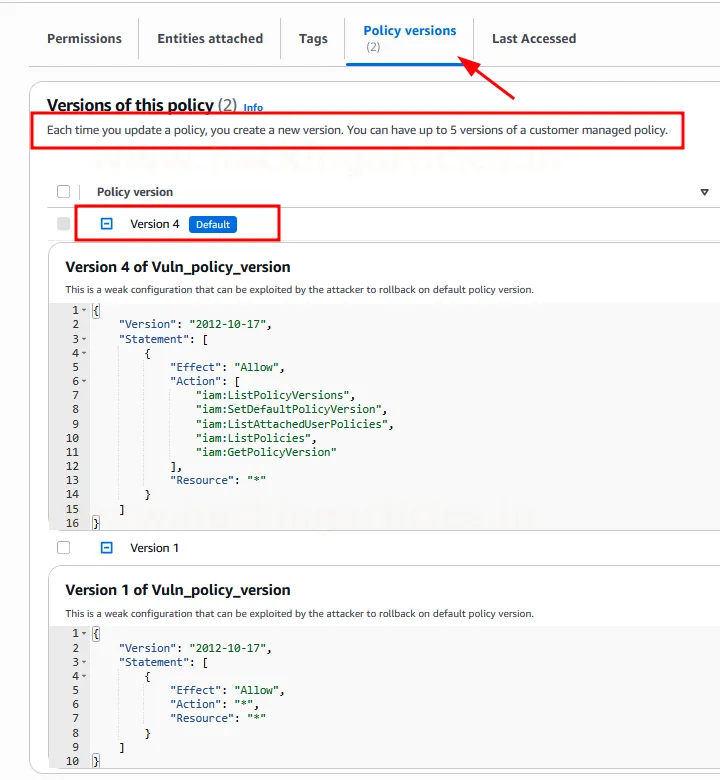The width and height of the screenshot is (720, 780).
Task: Fold the Statement array in Version 1 JSON
Action: point(84,662)
